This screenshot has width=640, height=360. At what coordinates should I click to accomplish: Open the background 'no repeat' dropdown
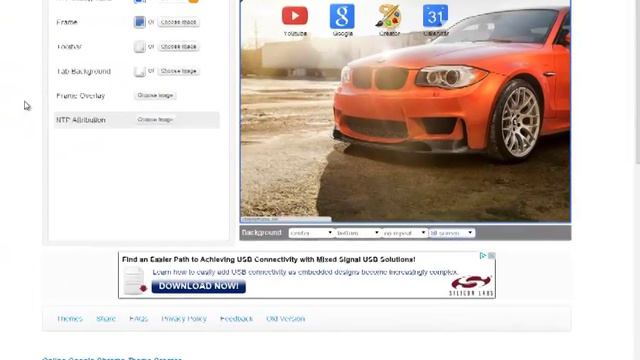pyautogui.click(x=404, y=233)
